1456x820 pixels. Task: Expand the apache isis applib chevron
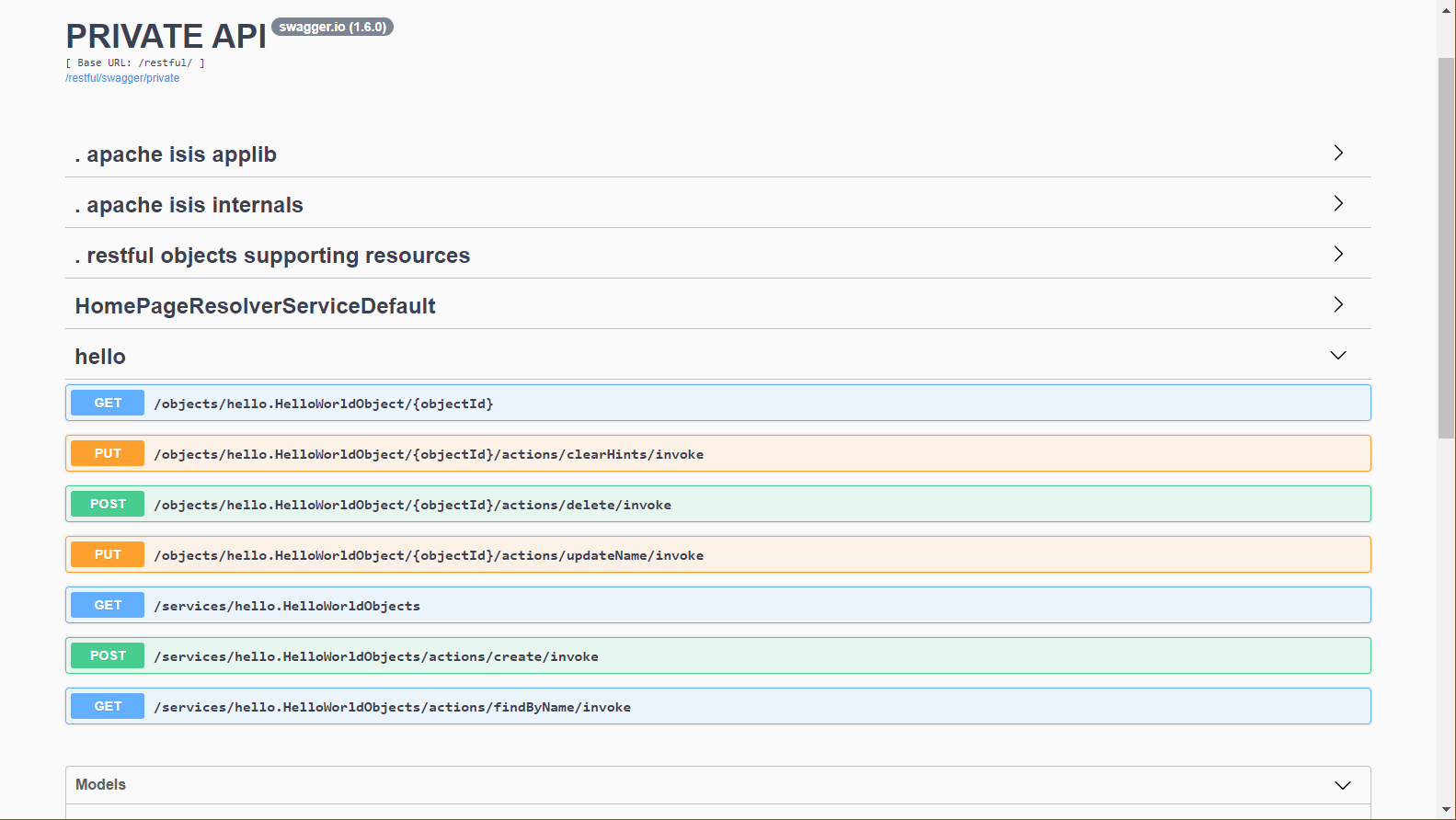coord(1338,153)
